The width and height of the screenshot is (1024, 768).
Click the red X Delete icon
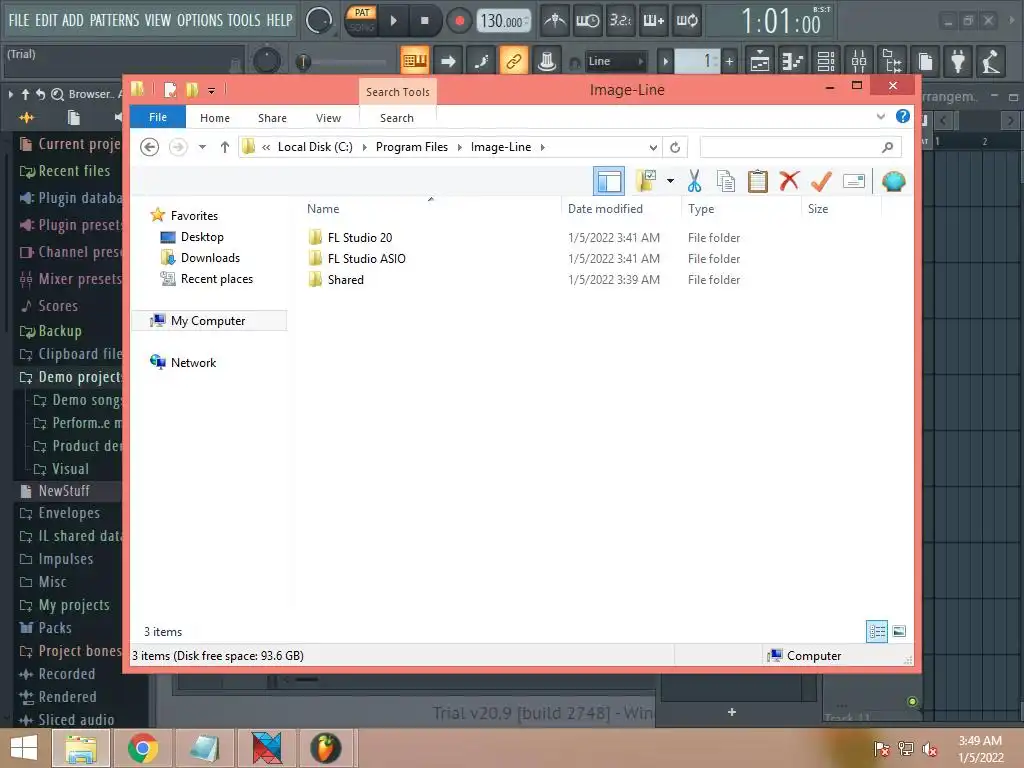[x=790, y=181]
